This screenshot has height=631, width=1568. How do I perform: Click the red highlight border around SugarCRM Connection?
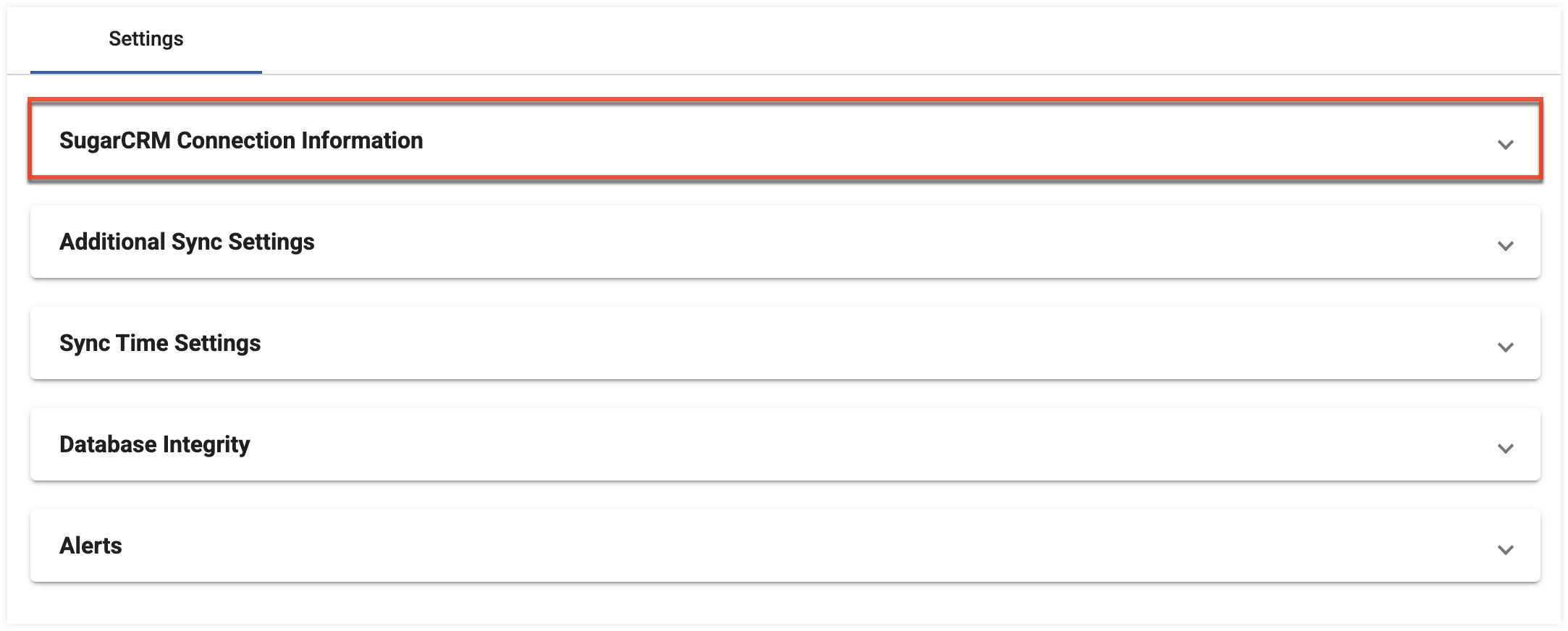point(785,101)
